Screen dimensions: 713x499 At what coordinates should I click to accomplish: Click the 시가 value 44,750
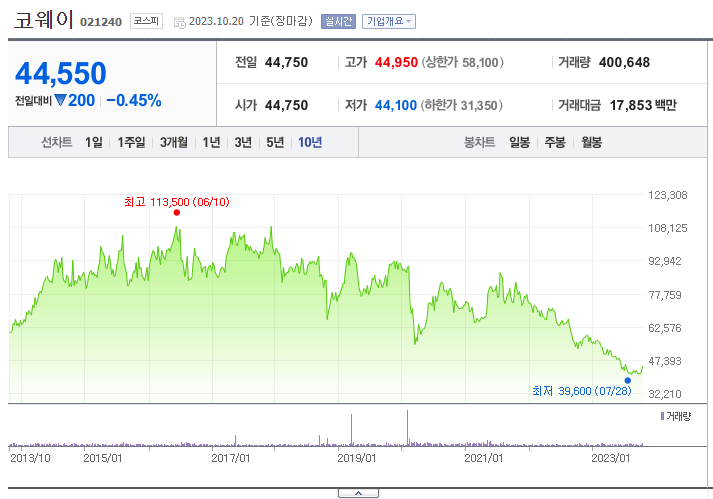tap(286, 106)
